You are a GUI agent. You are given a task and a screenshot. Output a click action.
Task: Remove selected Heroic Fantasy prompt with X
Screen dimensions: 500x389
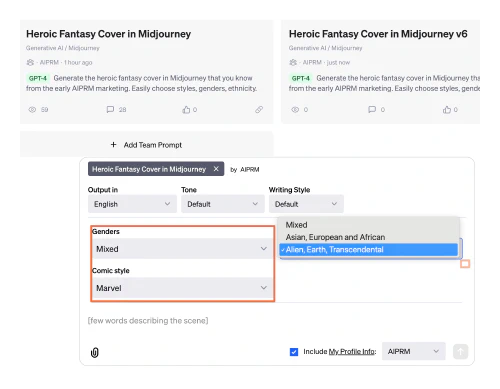pos(216,169)
